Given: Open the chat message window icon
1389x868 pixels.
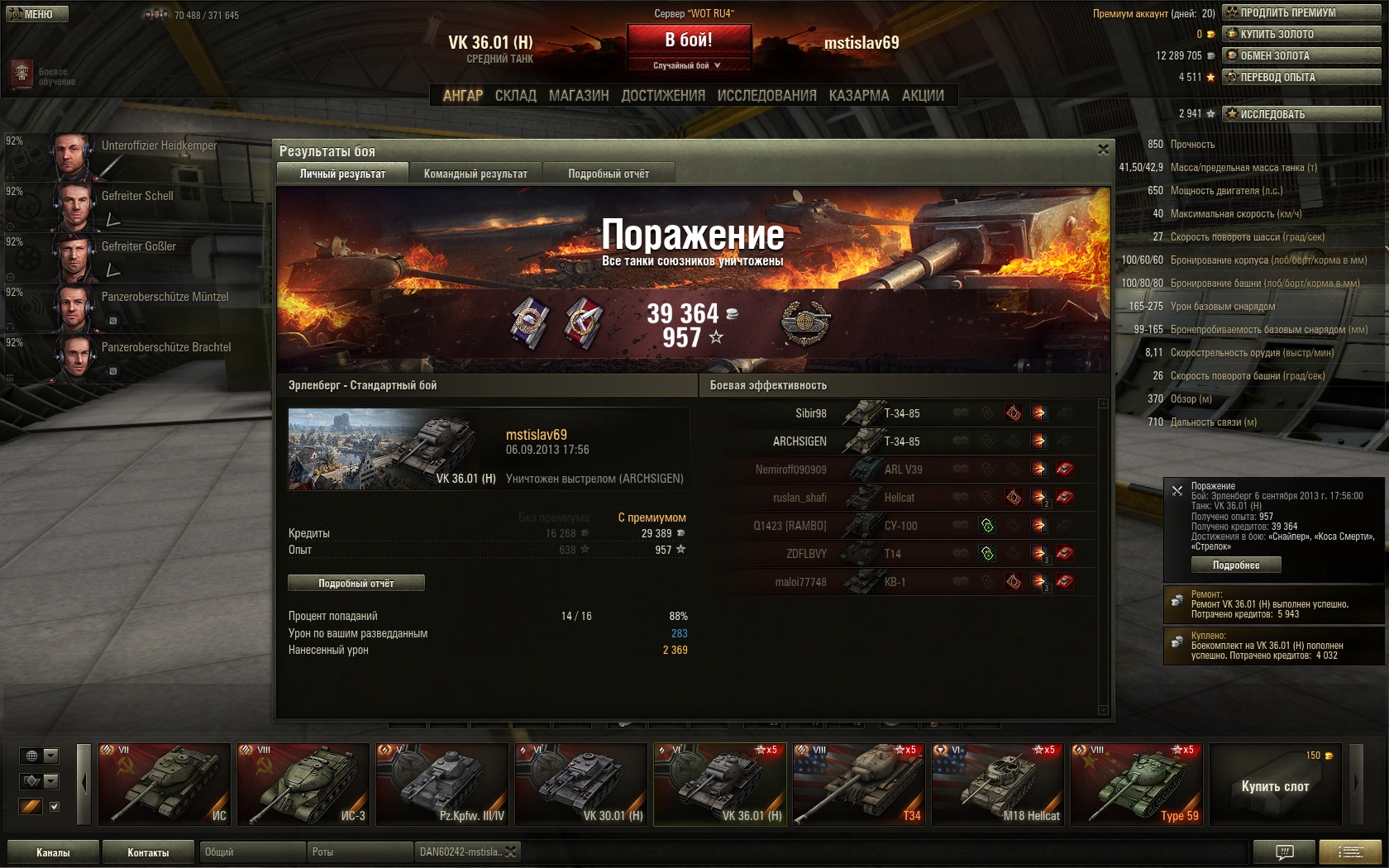Looking at the screenshot, I should (1284, 851).
